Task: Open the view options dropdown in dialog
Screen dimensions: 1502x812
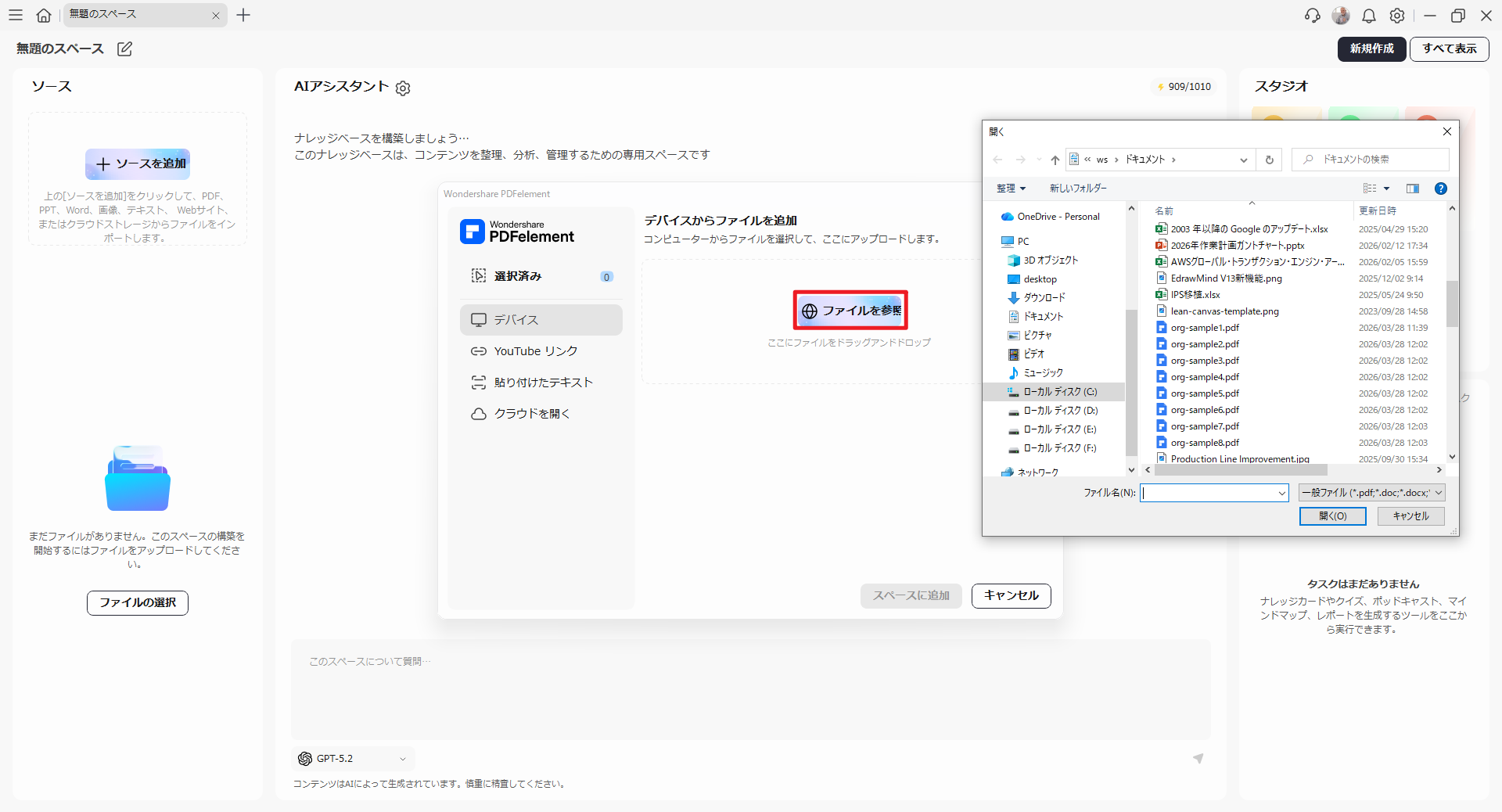Action: [x=1386, y=189]
